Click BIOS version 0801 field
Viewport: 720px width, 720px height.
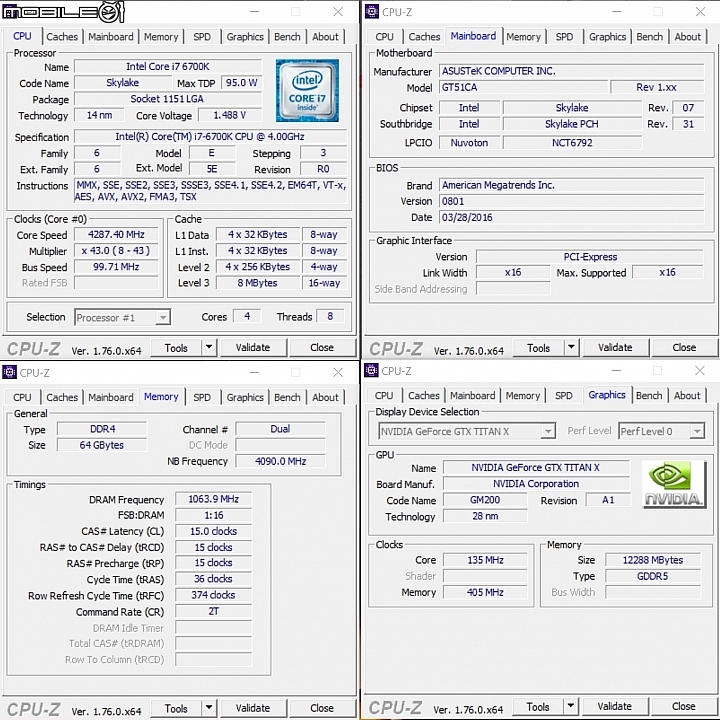click(x=572, y=201)
